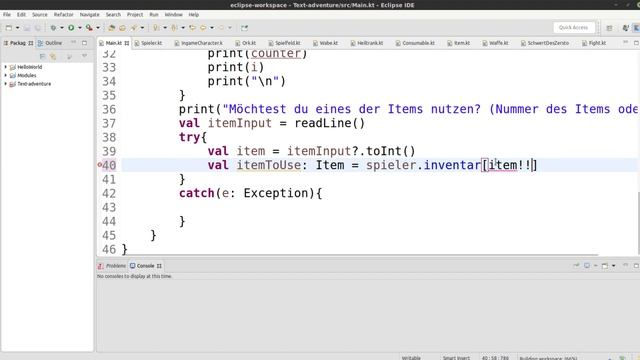Click the Debug bug icon
Viewport: 640px width, 360px height.
(53, 28)
